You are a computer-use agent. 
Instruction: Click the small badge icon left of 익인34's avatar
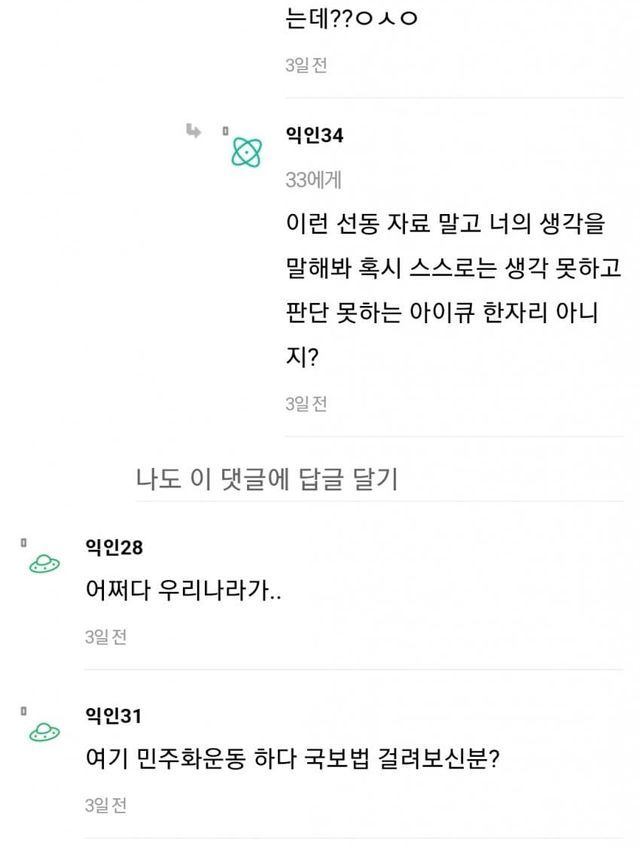point(225,131)
